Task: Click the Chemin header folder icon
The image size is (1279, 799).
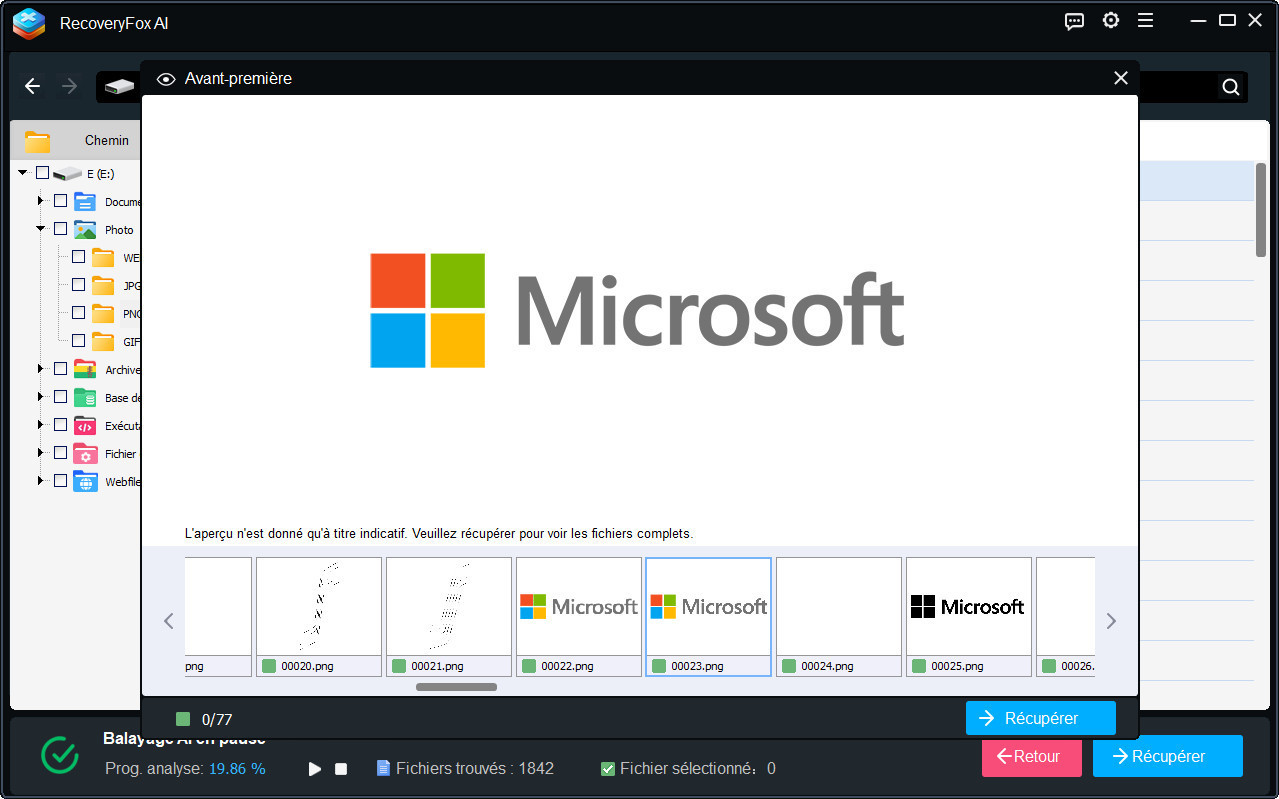Action: tap(38, 141)
